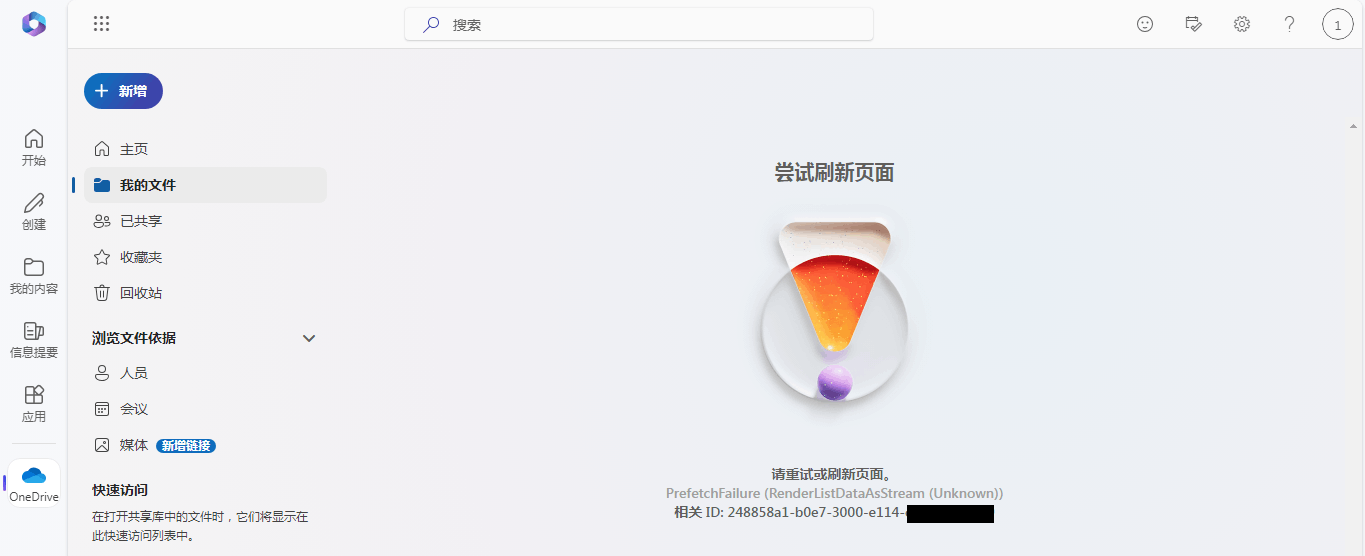Open 信息提要 in the left rail
Viewport: 1365px width, 556px height.
coord(34,339)
